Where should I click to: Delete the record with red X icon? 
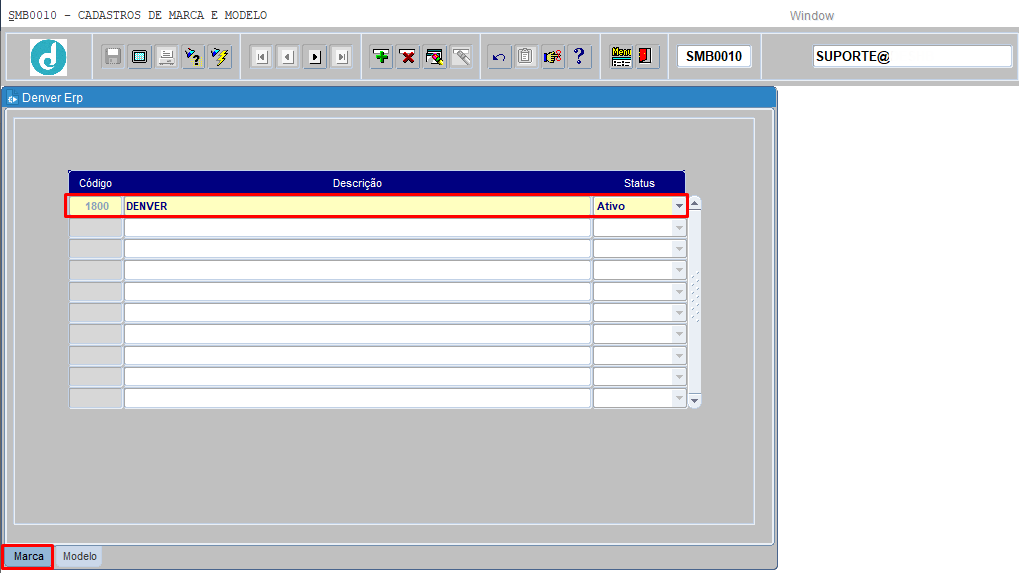408,57
